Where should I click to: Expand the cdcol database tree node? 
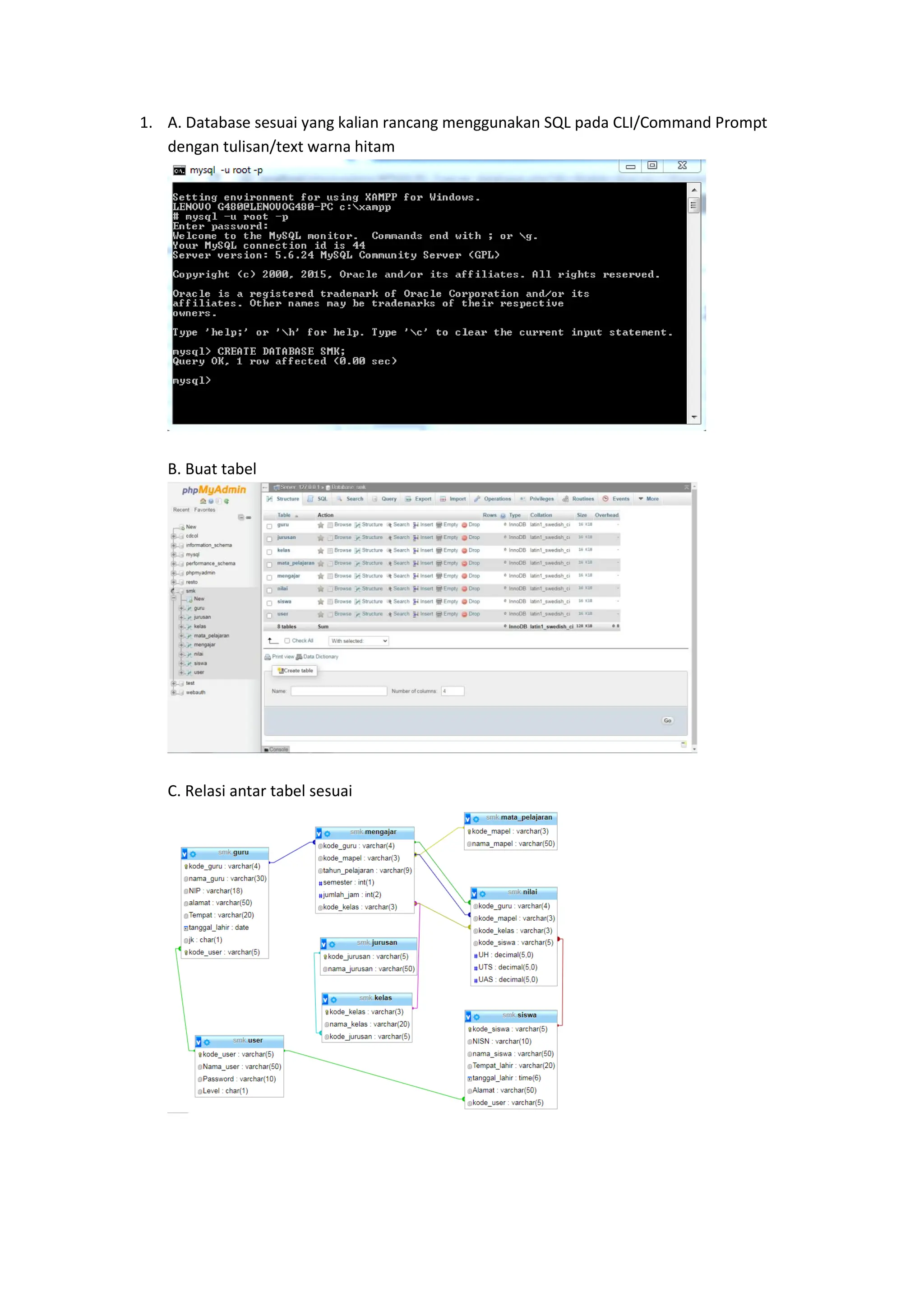pyautogui.click(x=174, y=536)
